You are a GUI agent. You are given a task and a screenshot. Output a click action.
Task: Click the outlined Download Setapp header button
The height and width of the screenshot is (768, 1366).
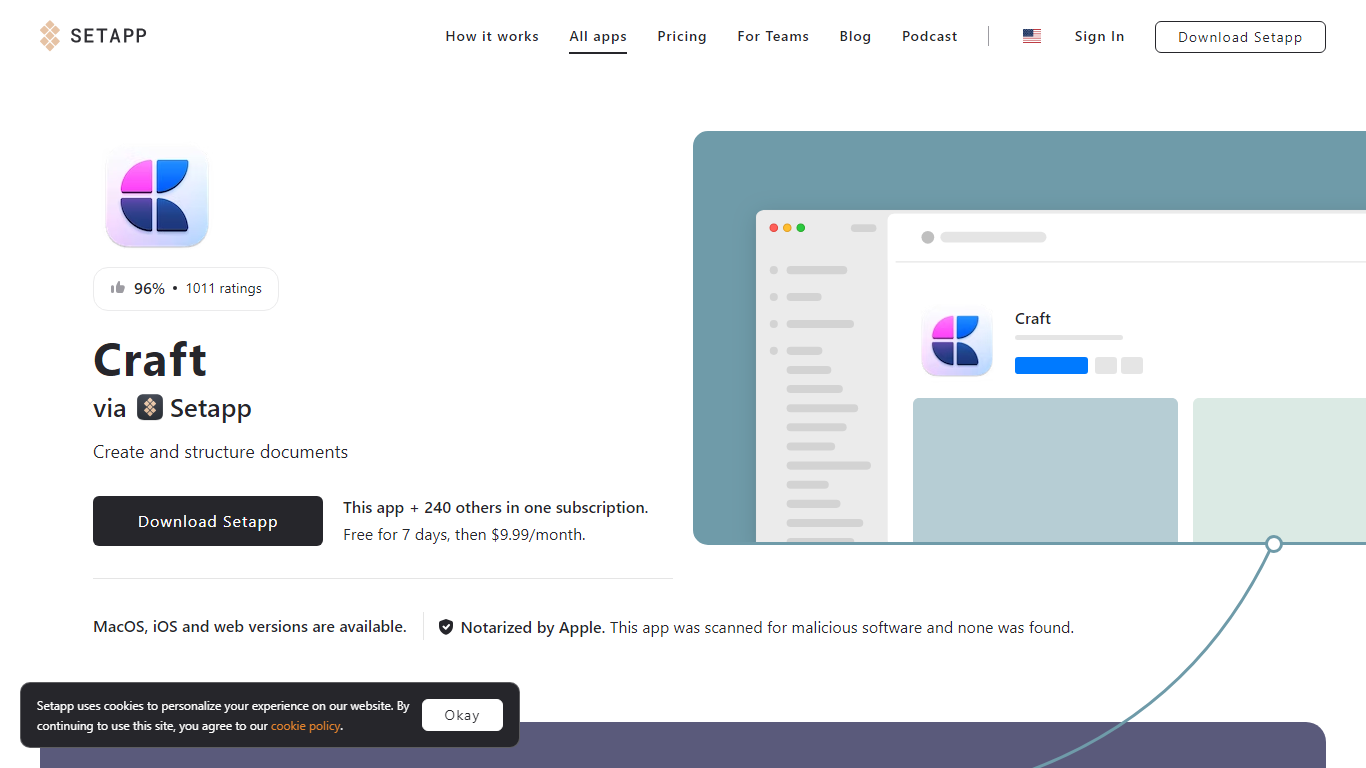coord(1240,37)
